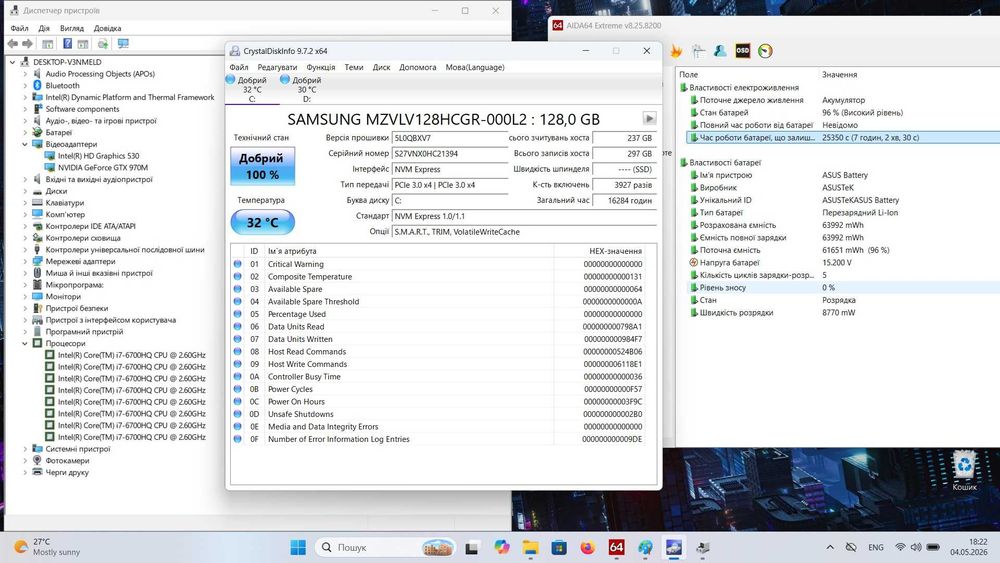
Task: Open the AIDA64 stability test flame icon
Action: coord(676,51)
